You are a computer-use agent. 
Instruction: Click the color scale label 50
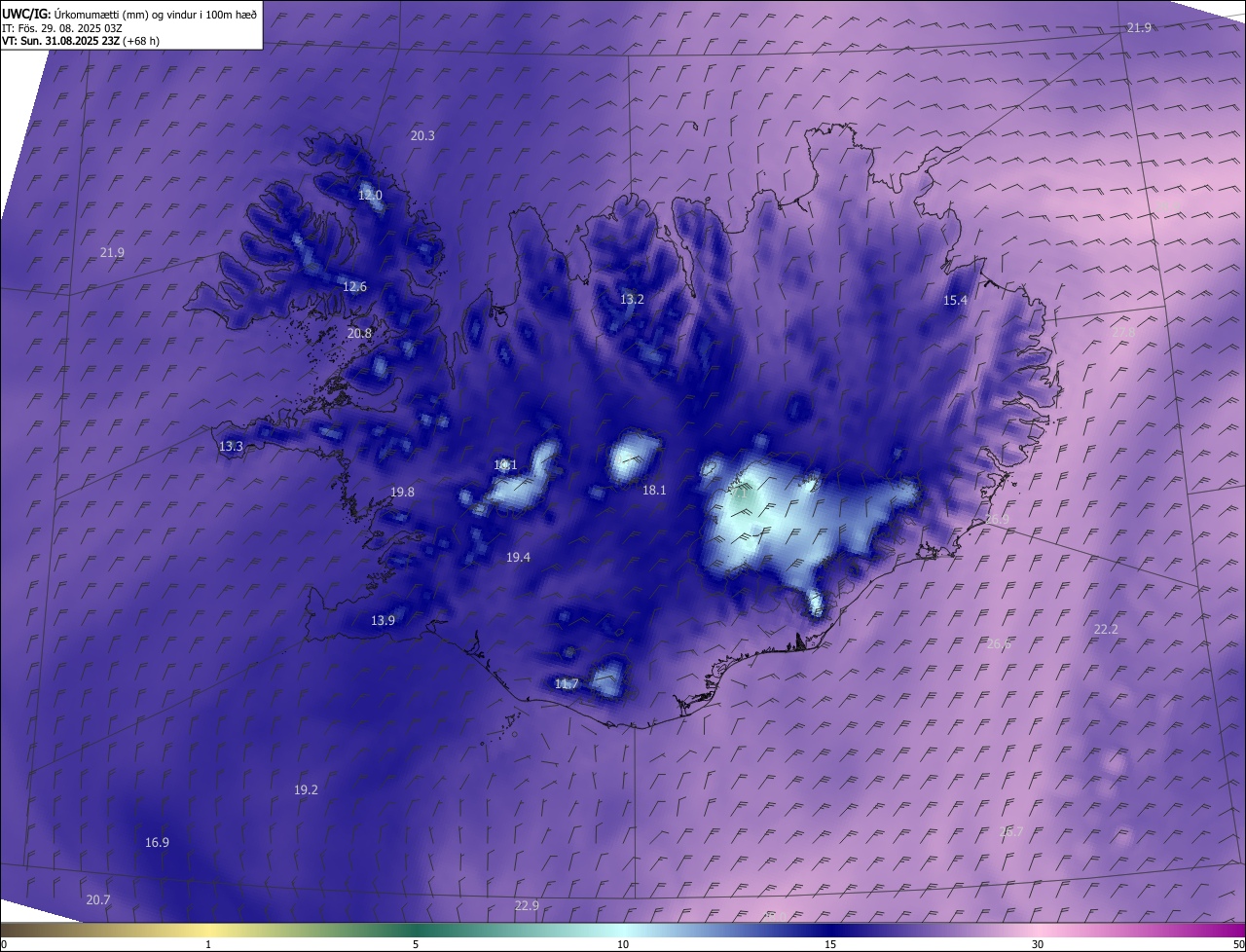1238,944
